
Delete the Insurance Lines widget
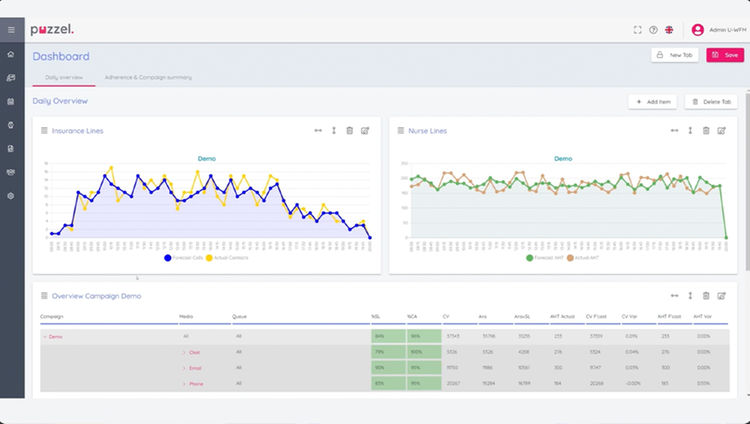pyautogui.click(x=350, y=131)
